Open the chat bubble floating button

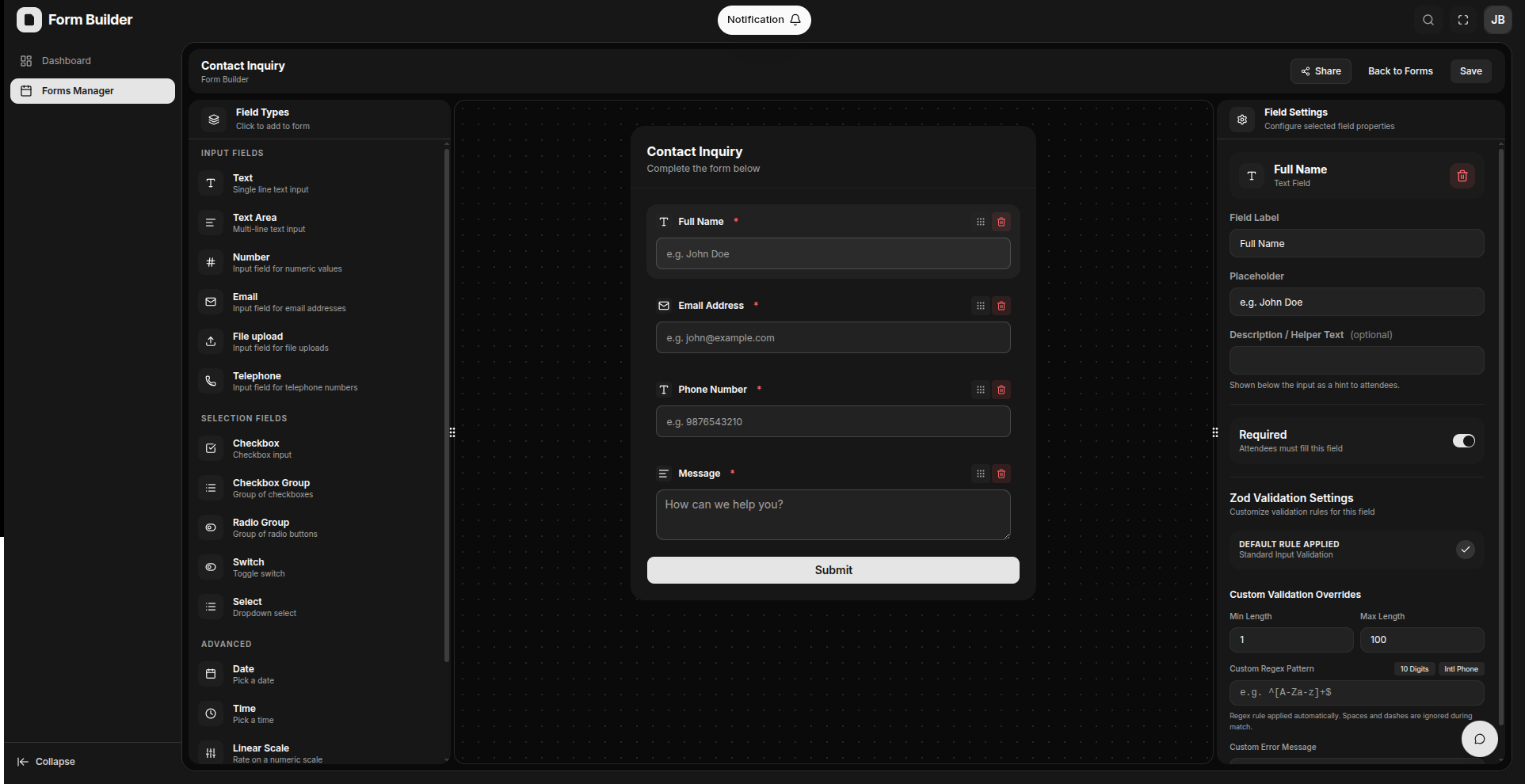click(1479, 739)
